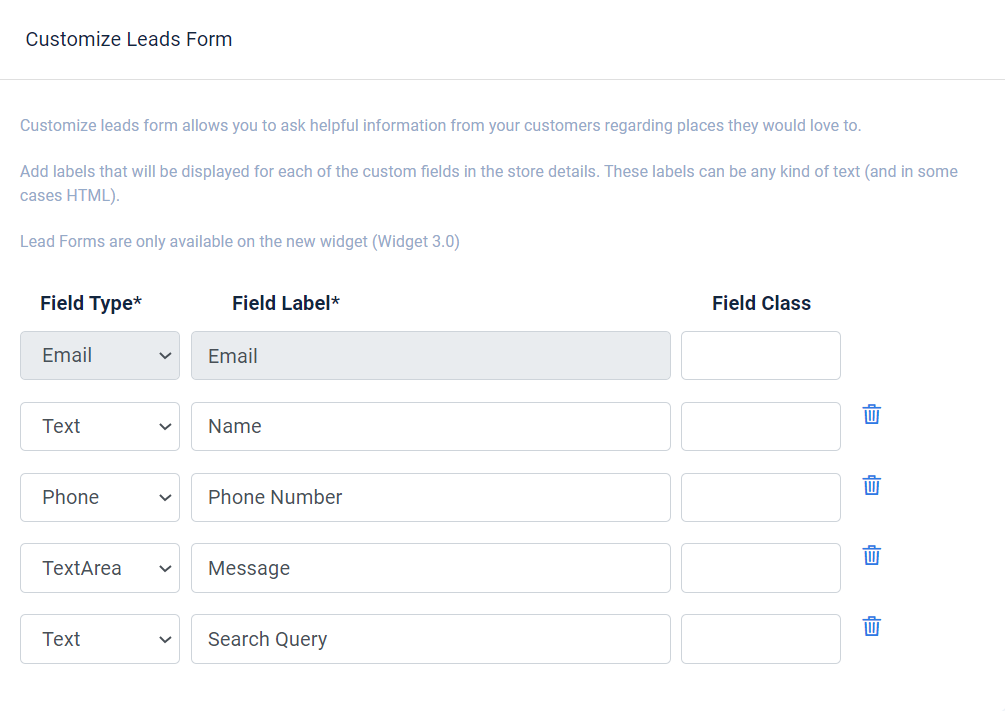Remove the Message field row

click(x=871, y=555)
